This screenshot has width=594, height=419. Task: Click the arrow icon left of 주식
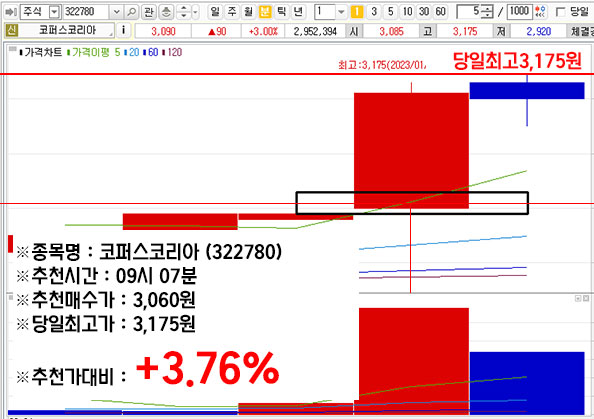(11, 12)
